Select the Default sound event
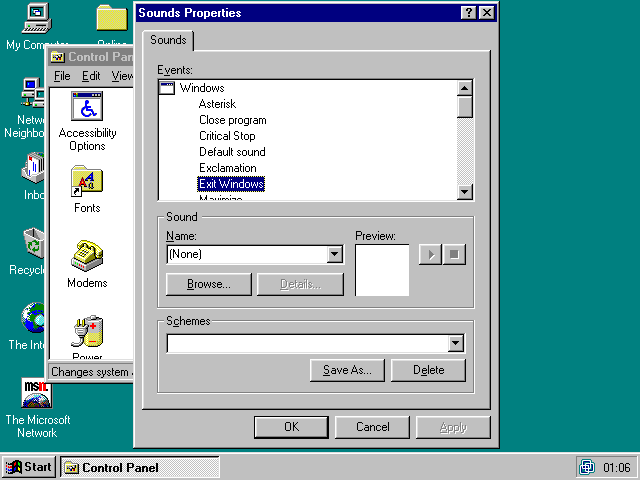The image size is (640, 480). tap(232, 152)
